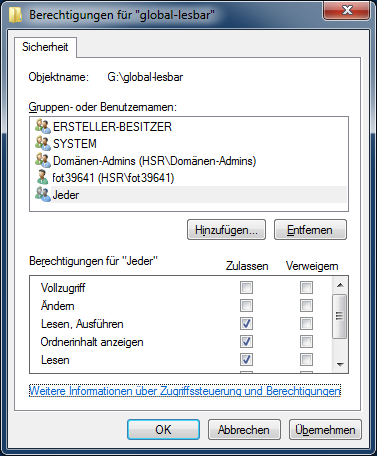Enable Verweigern for Ändern
The image size is (377, 456).
pos(306,305)
